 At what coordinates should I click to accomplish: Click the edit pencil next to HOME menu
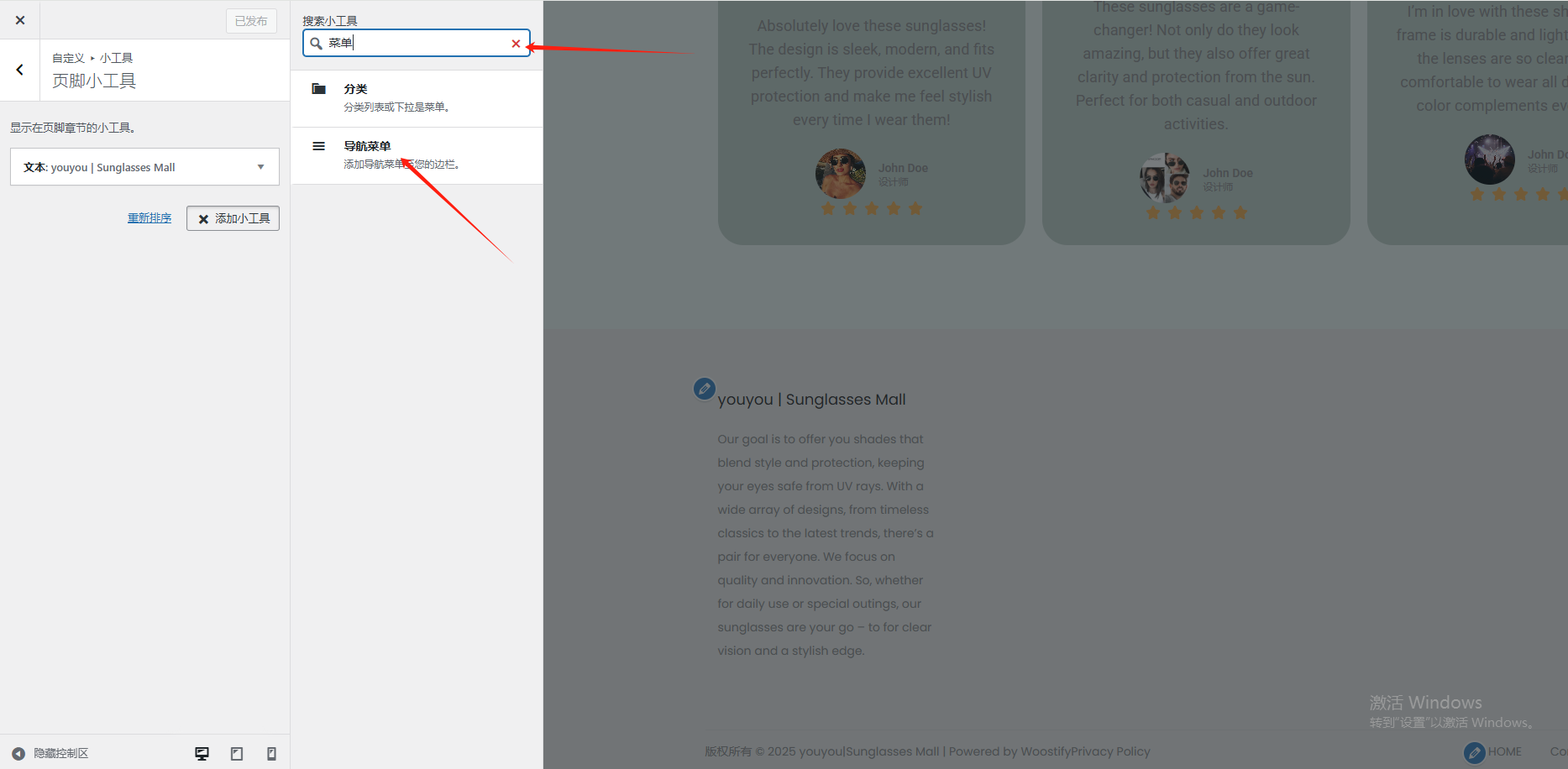tap(1474, 752)
